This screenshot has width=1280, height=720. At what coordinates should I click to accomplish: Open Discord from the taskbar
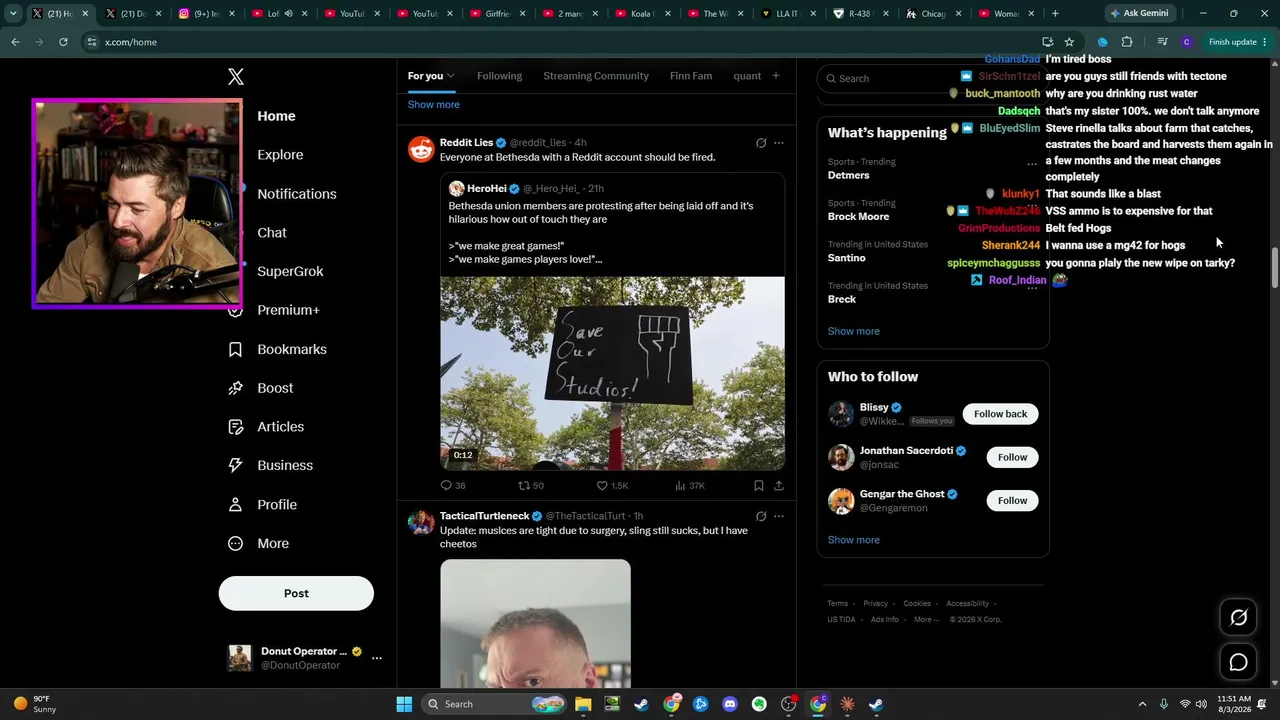coord(730,704)
